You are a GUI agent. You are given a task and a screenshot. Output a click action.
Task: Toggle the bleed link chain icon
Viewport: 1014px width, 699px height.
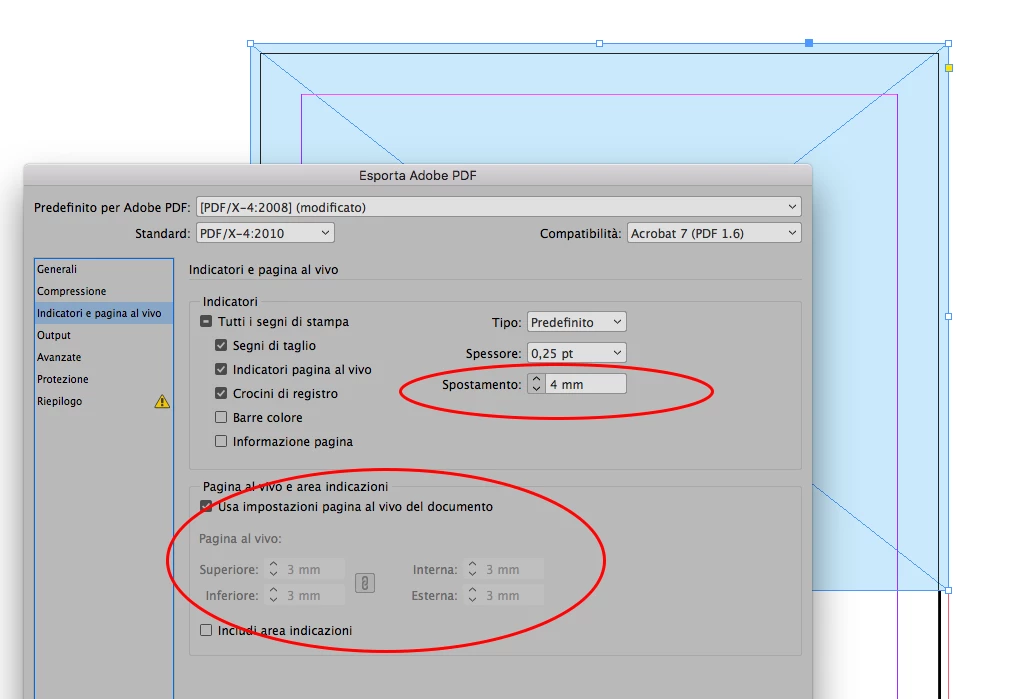pos(365,583)
